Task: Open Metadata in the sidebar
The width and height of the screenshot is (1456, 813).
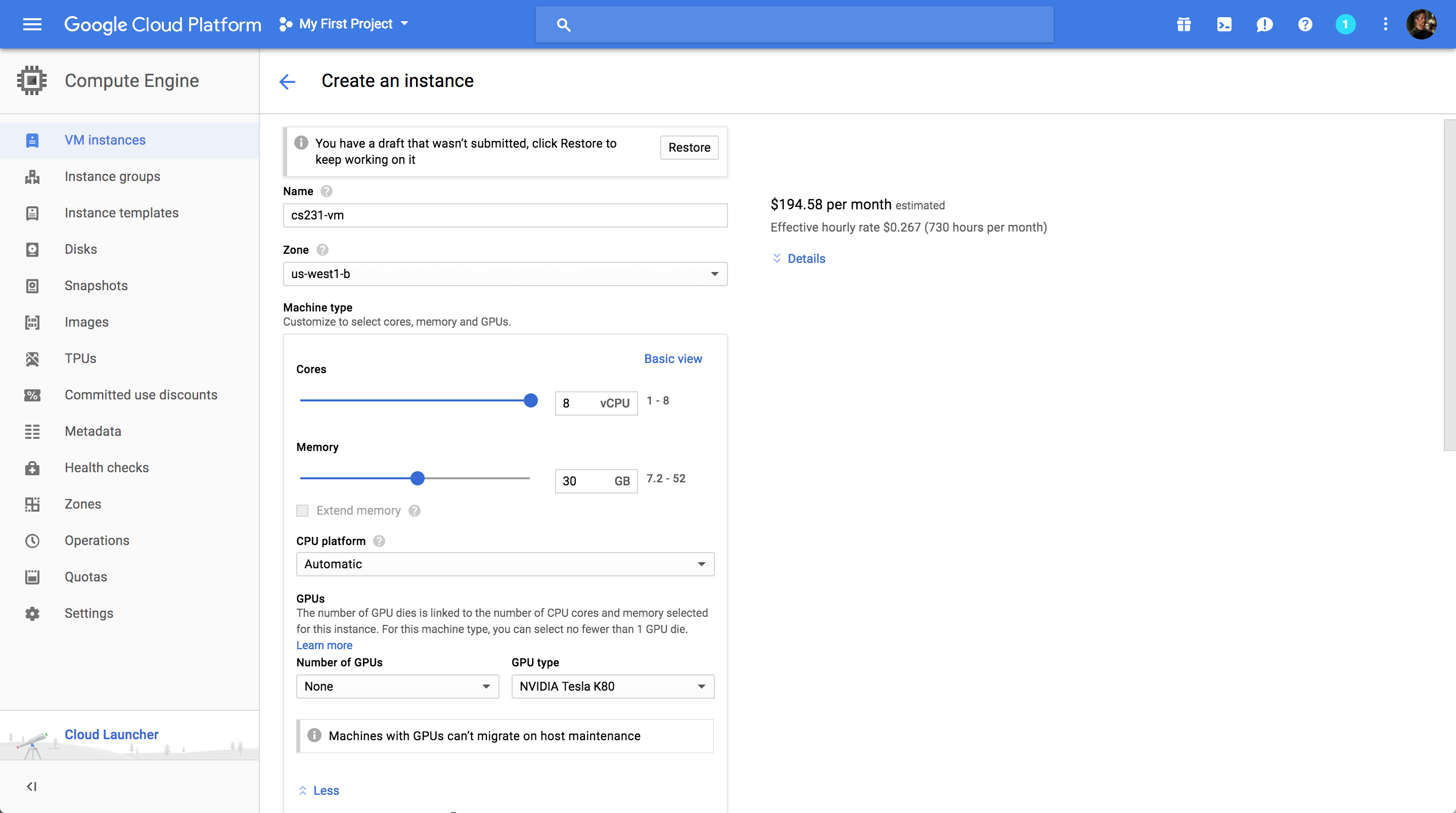Action: 93,431
